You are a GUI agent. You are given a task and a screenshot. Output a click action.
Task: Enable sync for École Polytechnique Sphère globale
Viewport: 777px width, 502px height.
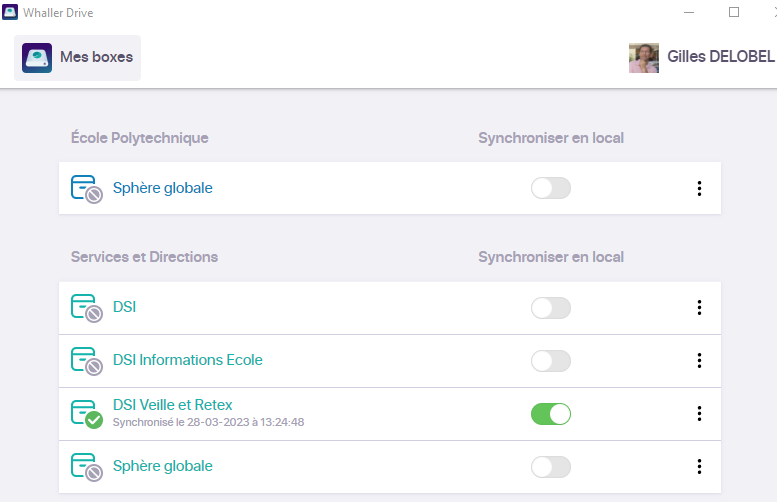[550, 188]
